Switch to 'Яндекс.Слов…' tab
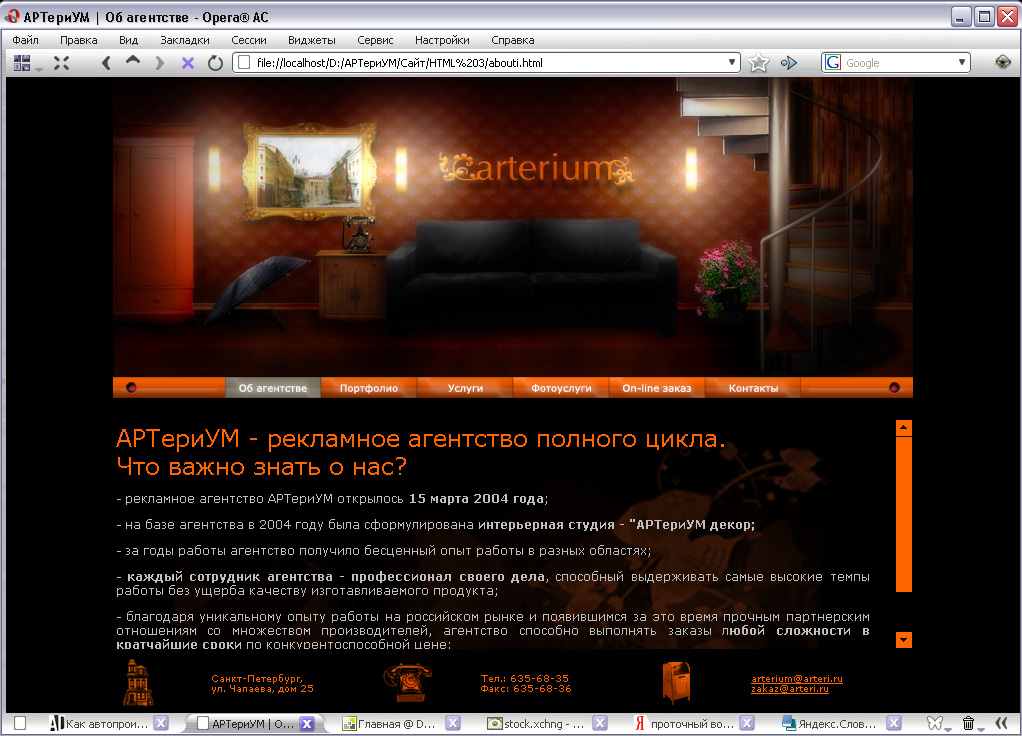The height and width of the screenshot is (736, 1022). tap(836, 723)
